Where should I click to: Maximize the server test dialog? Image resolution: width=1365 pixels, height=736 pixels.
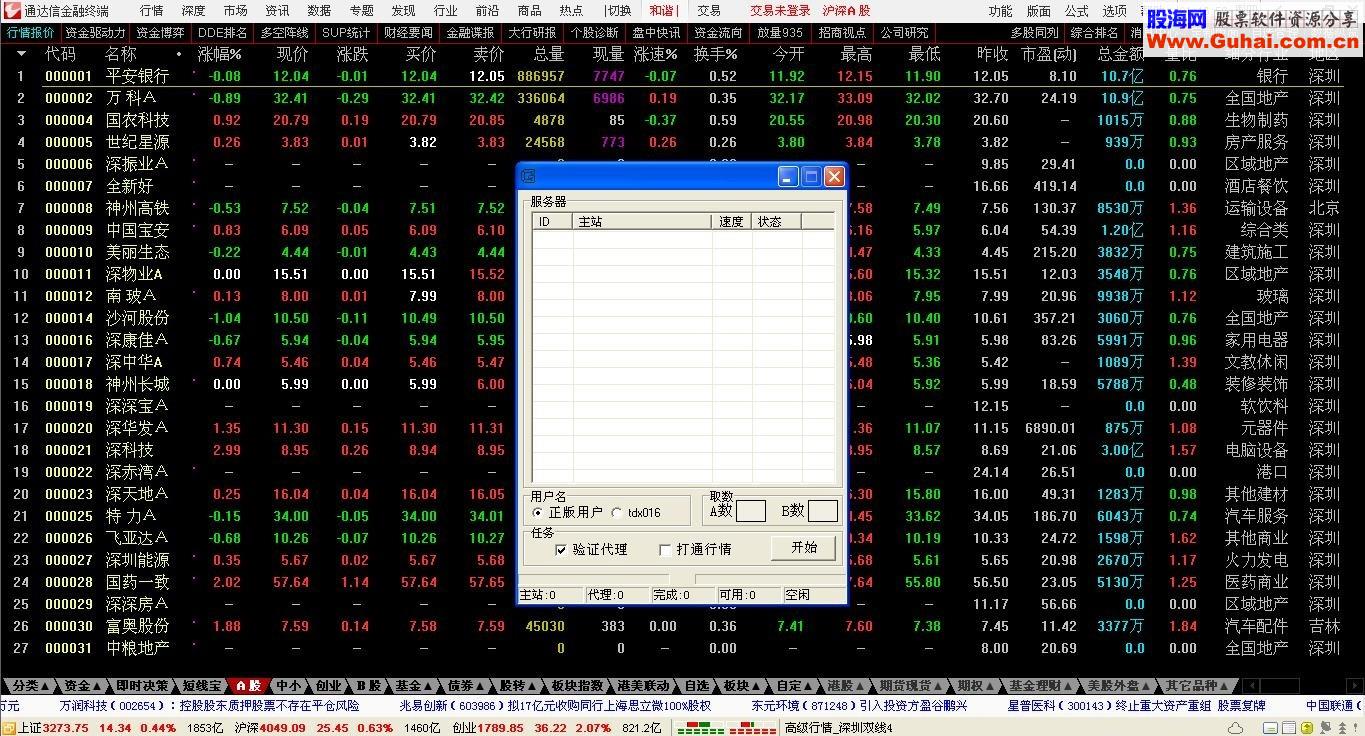(811, 177)
